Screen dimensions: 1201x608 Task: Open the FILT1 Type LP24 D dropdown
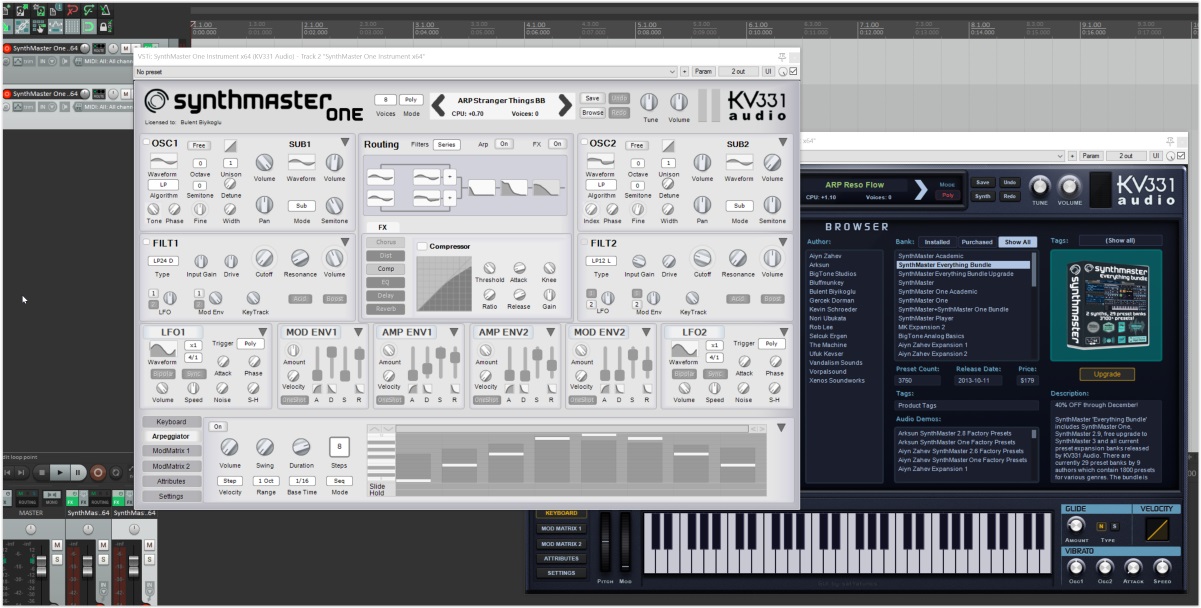click(163, 261)
